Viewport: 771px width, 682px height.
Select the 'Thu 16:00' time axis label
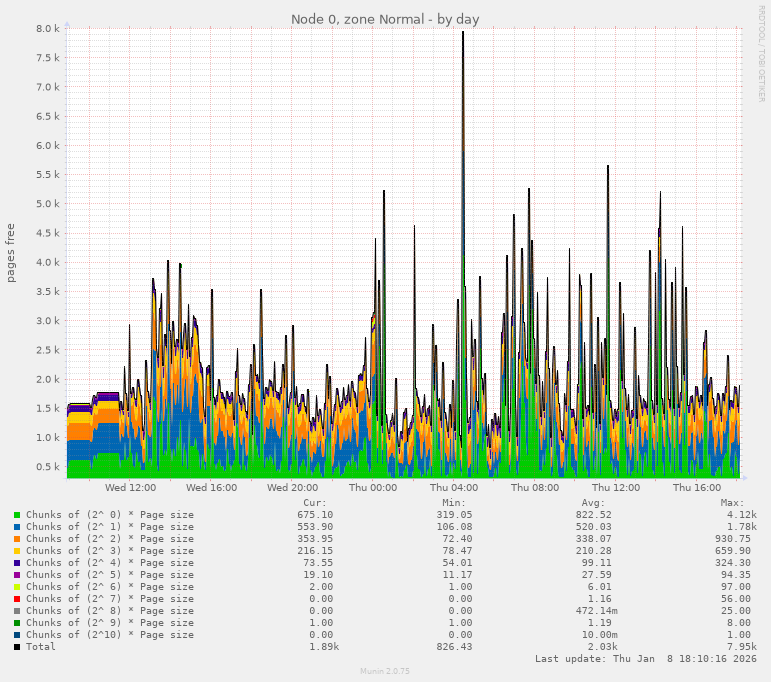point(697,488)
